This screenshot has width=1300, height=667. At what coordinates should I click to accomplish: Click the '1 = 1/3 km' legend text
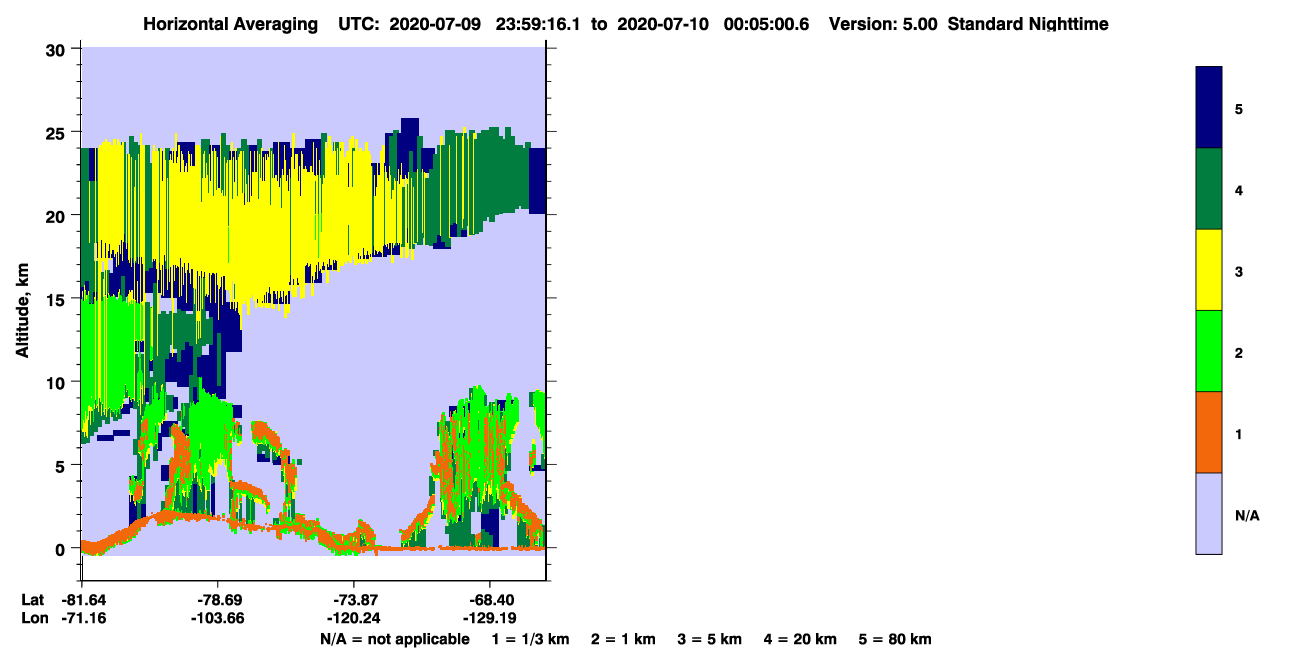click(531, 639)
